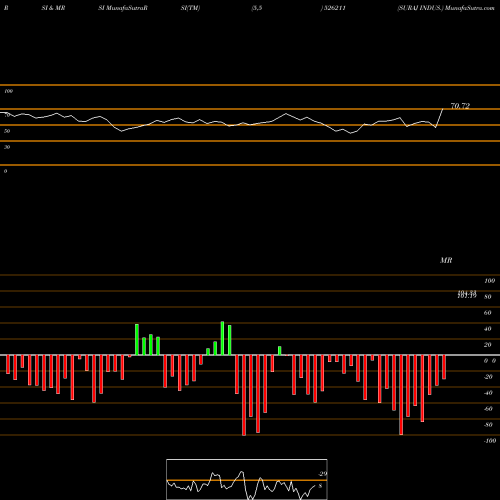The image size is (500, 500).
Task: Click the 'SI(TM)' header text
Action: (190, 8)
